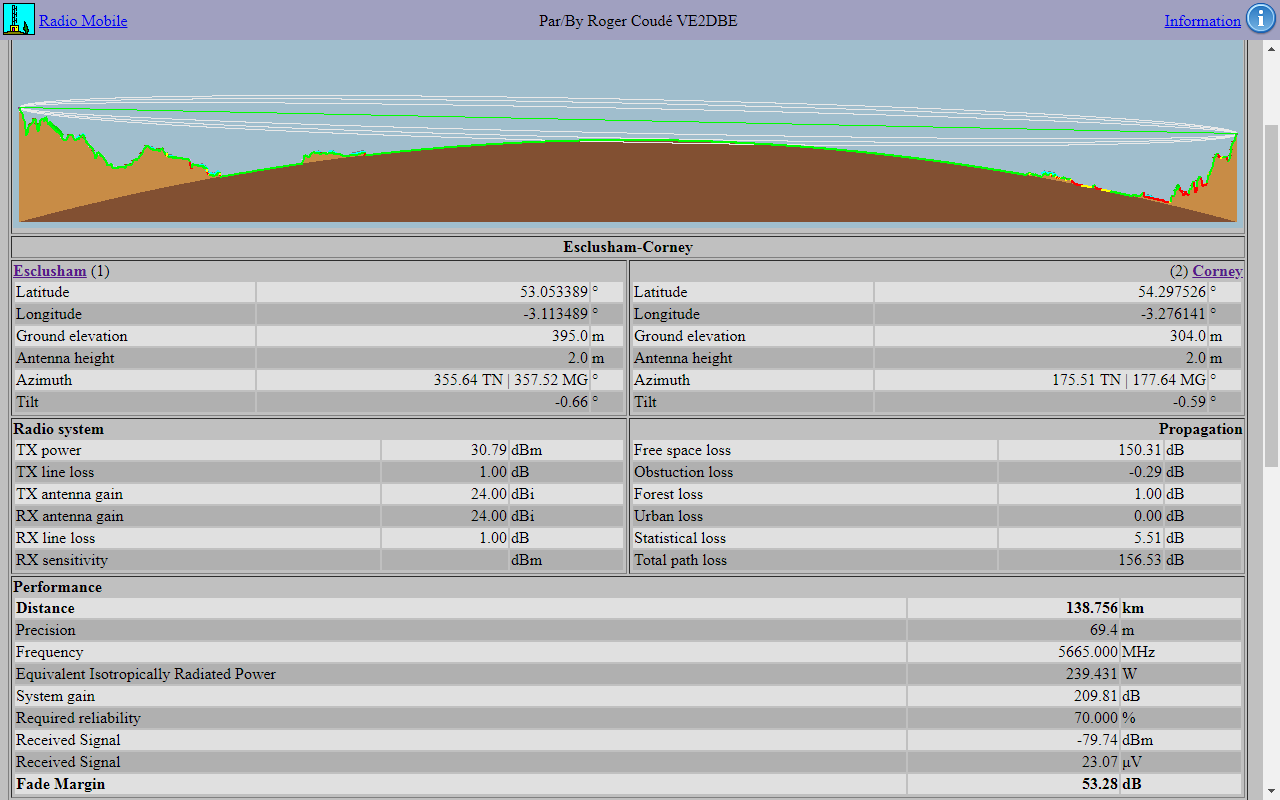1280x800 pixels.
Task: Click the blue Information circle icon
Action: pyautogui.click(x=1260, y=20)
